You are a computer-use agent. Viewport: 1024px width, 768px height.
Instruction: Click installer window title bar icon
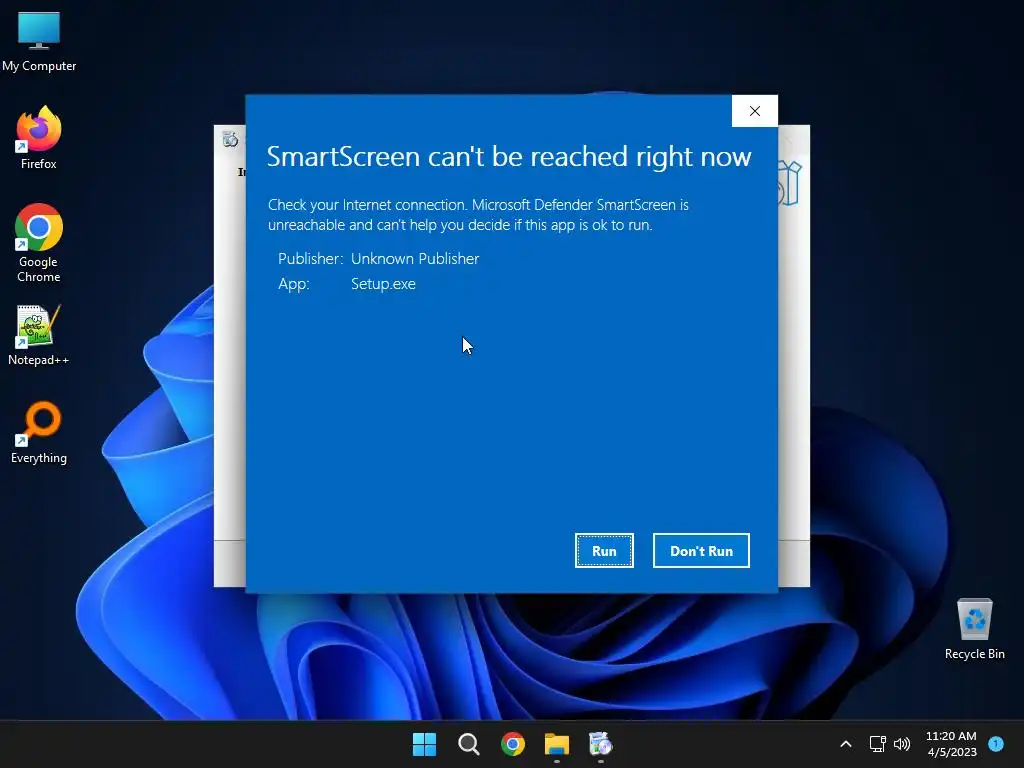point(230,139)
